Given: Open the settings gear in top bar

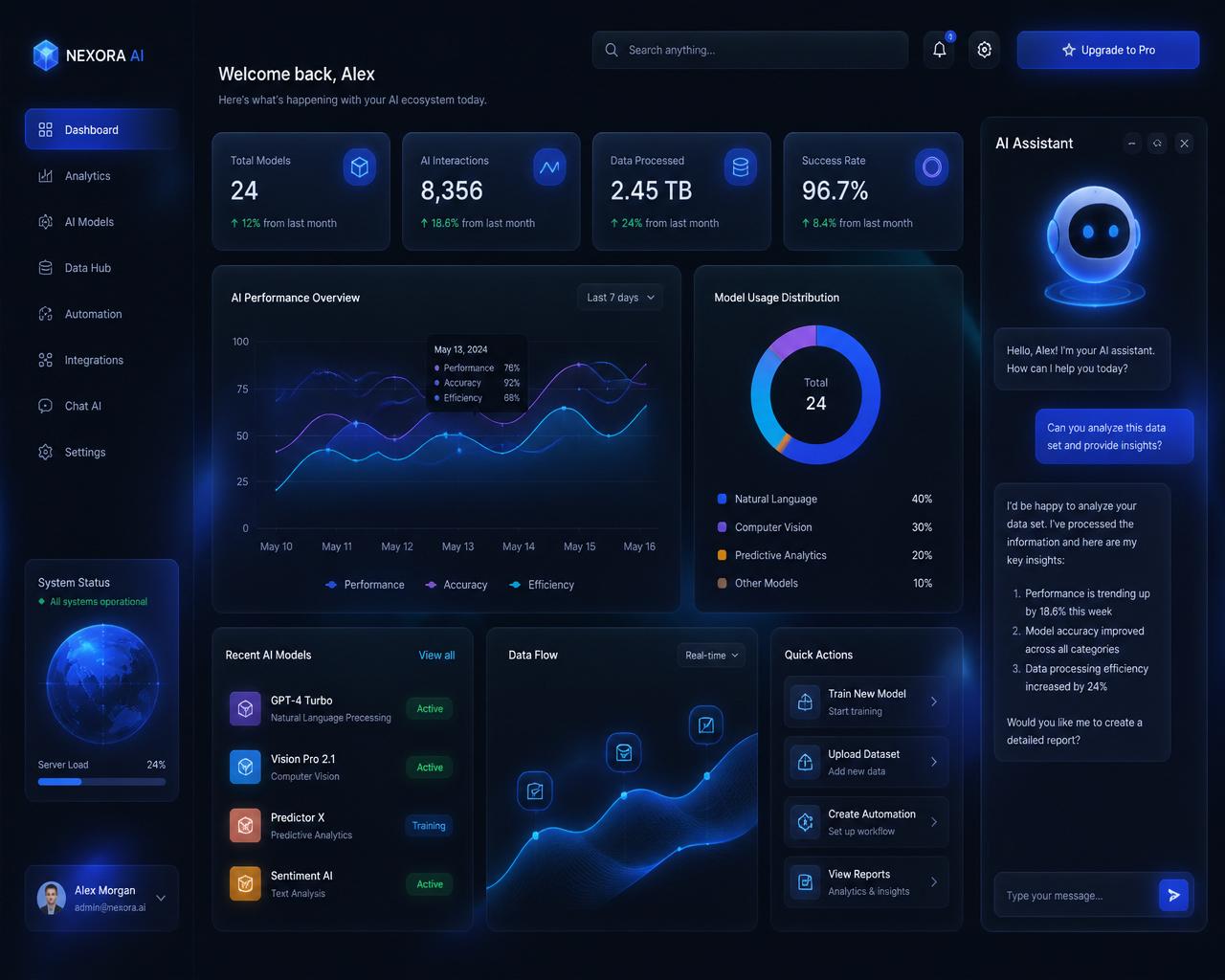Looking at the screenshot, I should pos(984,50).
